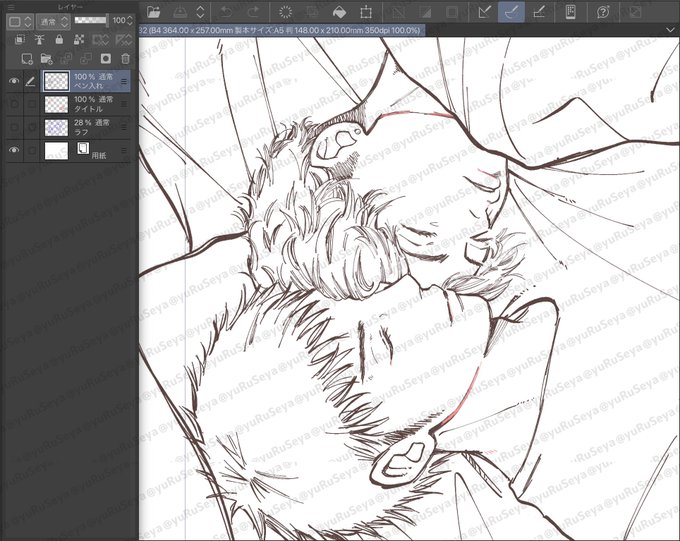Click the Invert Selection icon
This screenshot has width=680, height=541.
tap(425, 12)
